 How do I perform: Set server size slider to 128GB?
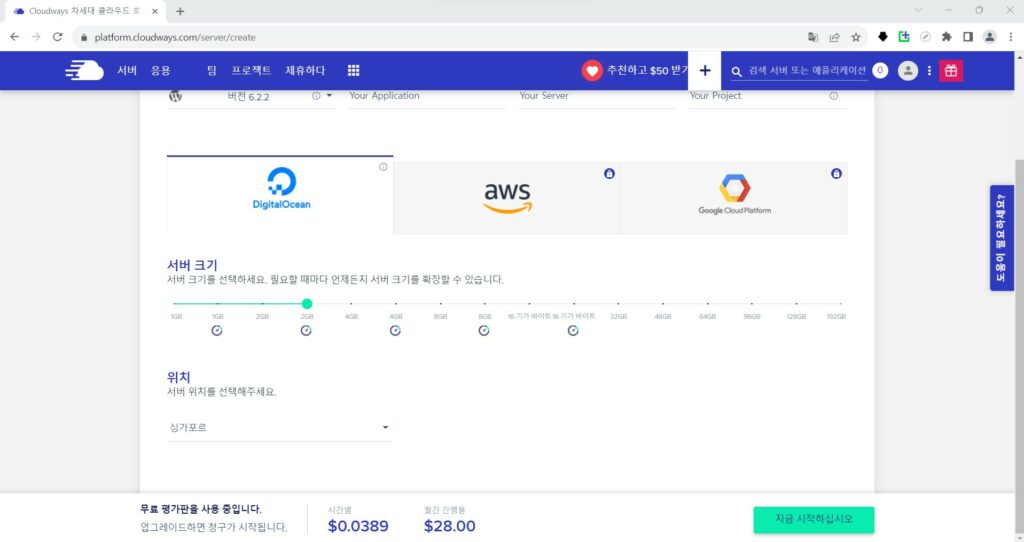[796, 304]
